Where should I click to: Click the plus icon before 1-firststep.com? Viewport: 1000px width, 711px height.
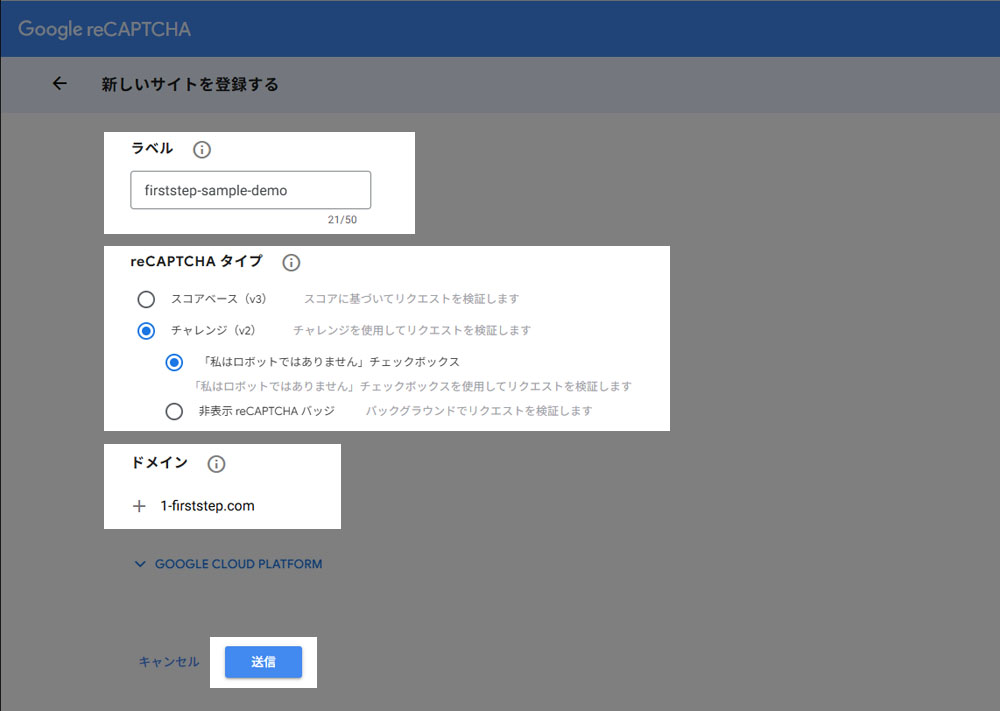(139, 506)
